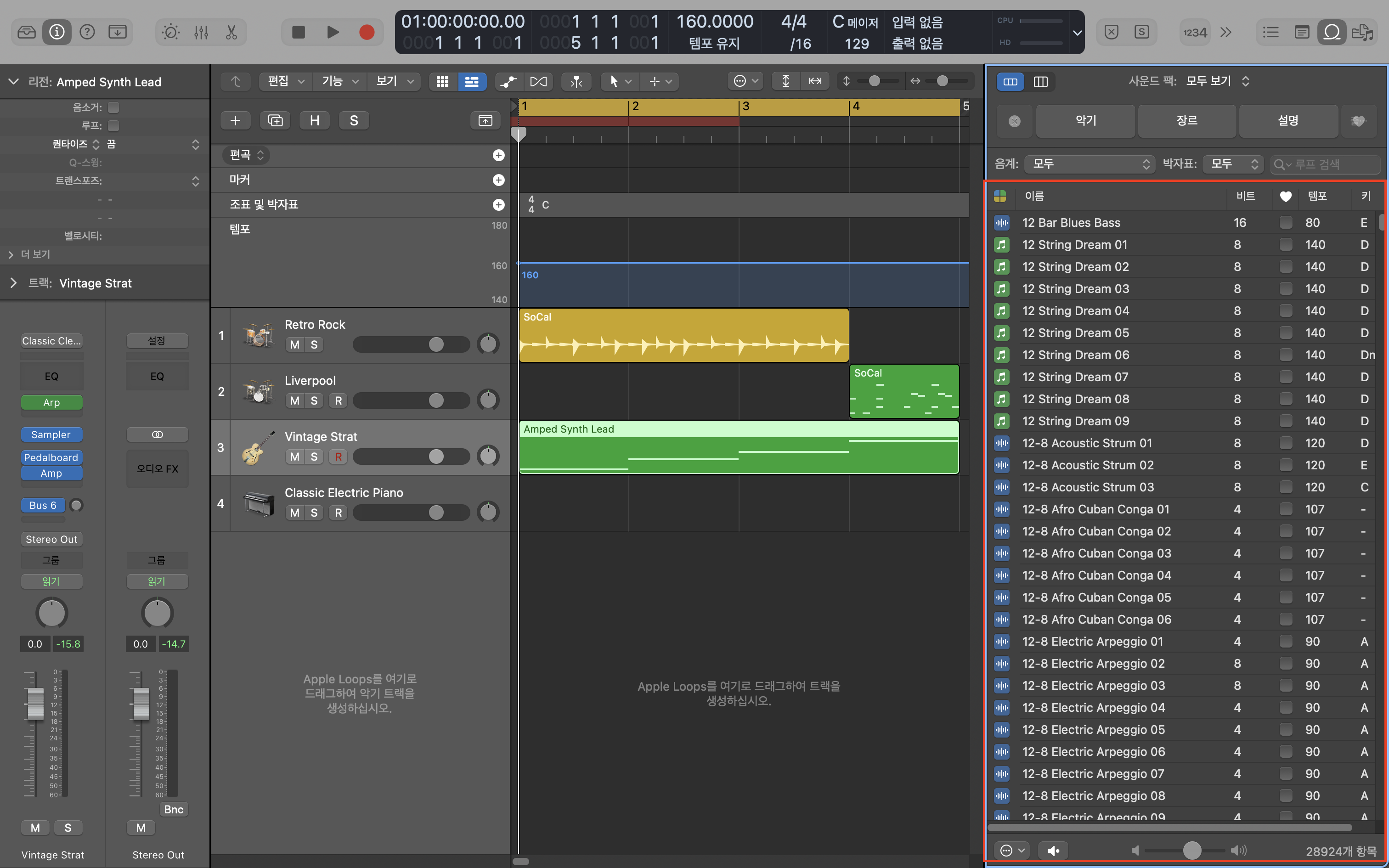Favorite the 12 Bar Blues Bass loop
This screenshot has height=868, width=1389.
[1286, 223]
